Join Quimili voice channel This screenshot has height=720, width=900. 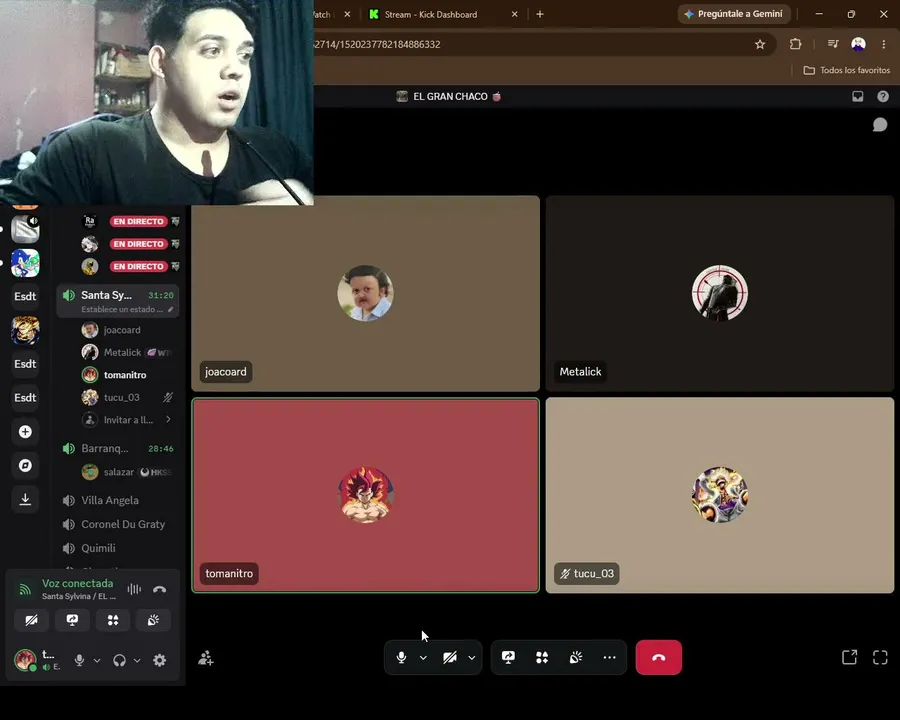click(118, 548)
